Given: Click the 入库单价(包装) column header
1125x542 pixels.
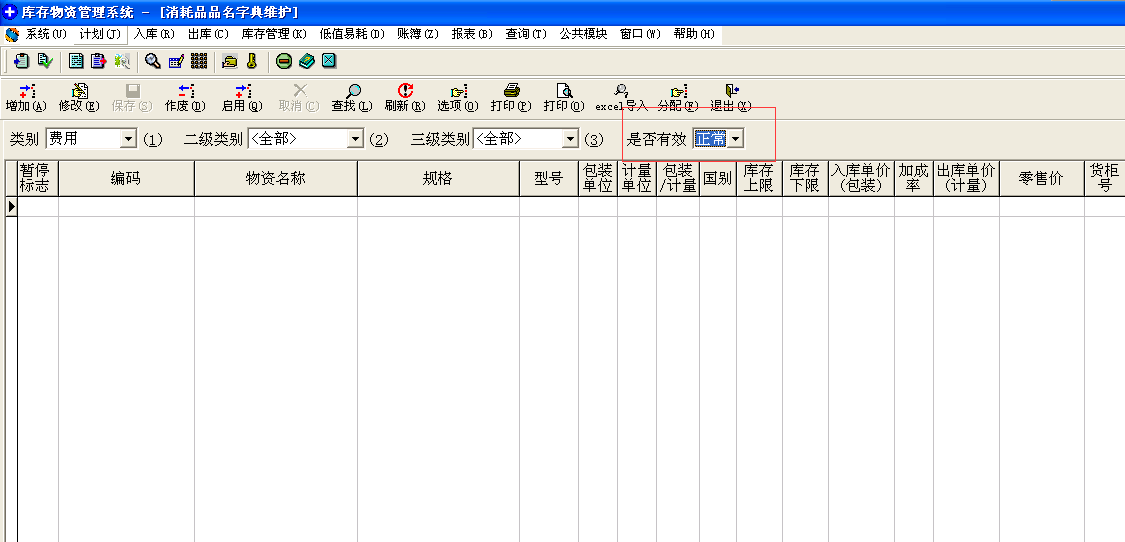Looking at the screenshot, I should [x=861, y=179].
